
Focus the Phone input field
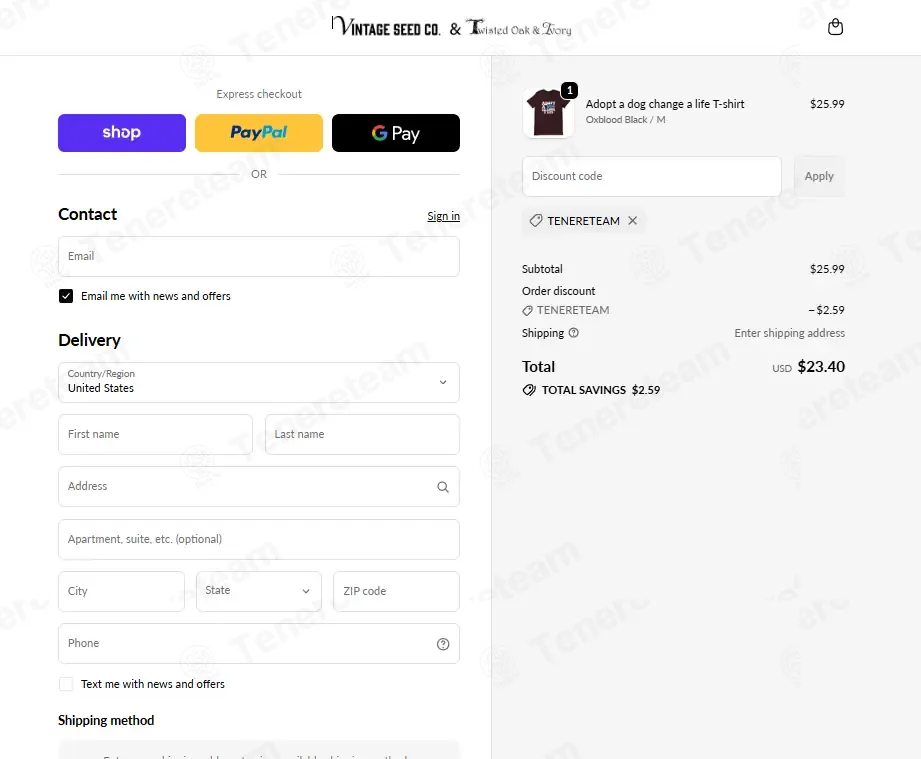coord(258,643)
